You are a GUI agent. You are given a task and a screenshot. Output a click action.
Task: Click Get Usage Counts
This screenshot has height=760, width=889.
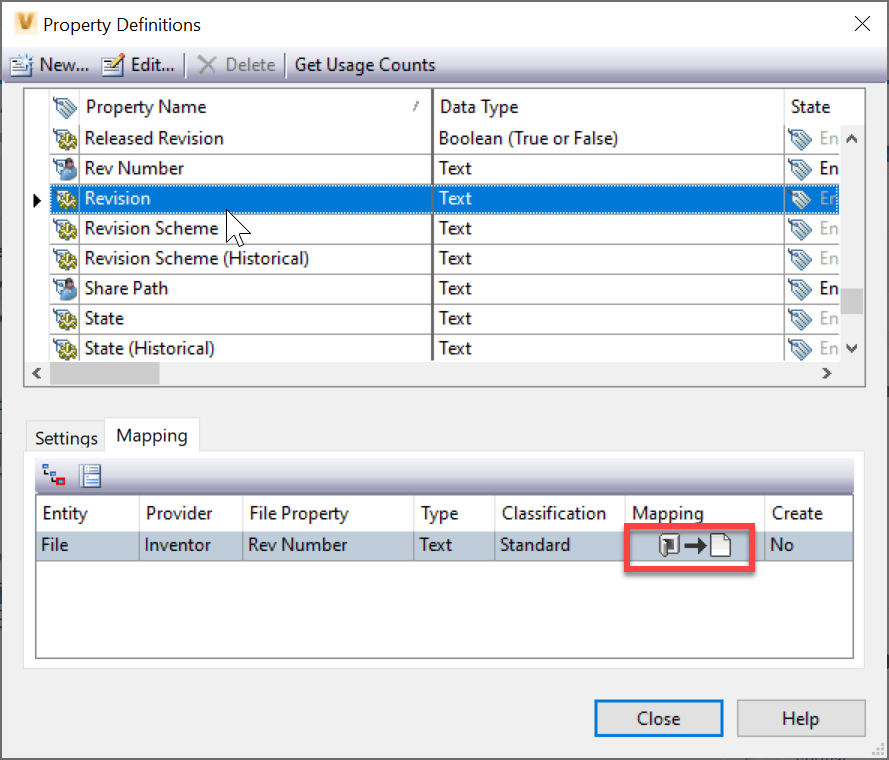tap(364, 64)
